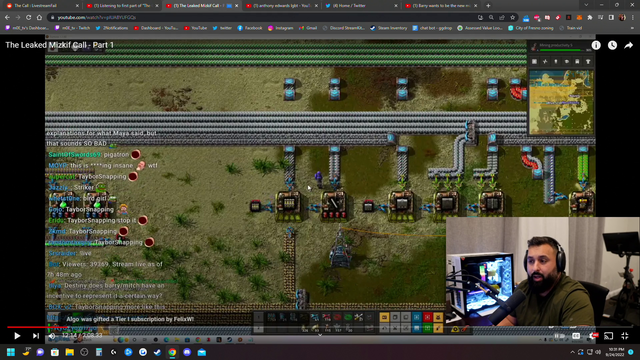Expand Chrome tab search chevron
Screen dimensions: 640x360
[x=586, y=5]
